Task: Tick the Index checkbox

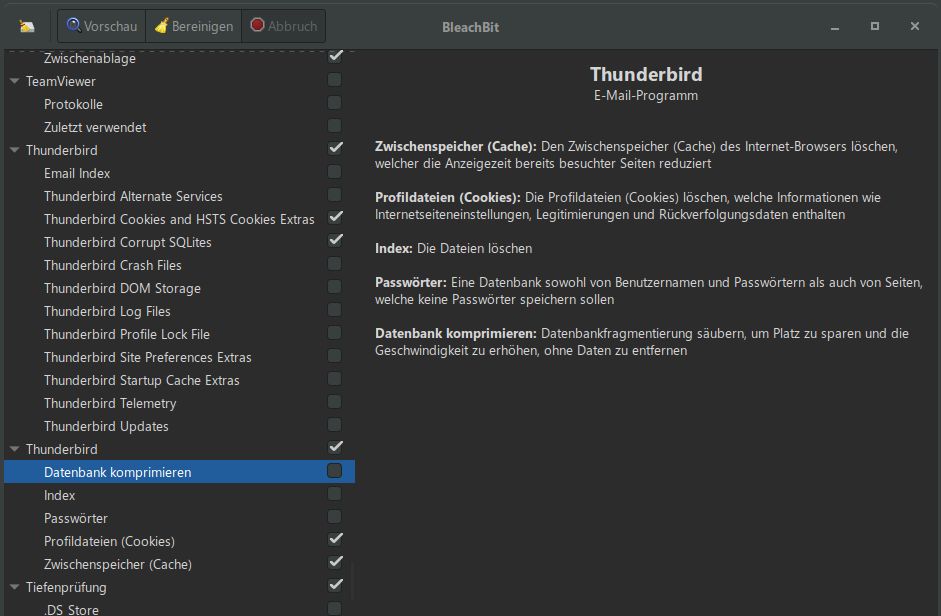Action: tap(335, 494)
